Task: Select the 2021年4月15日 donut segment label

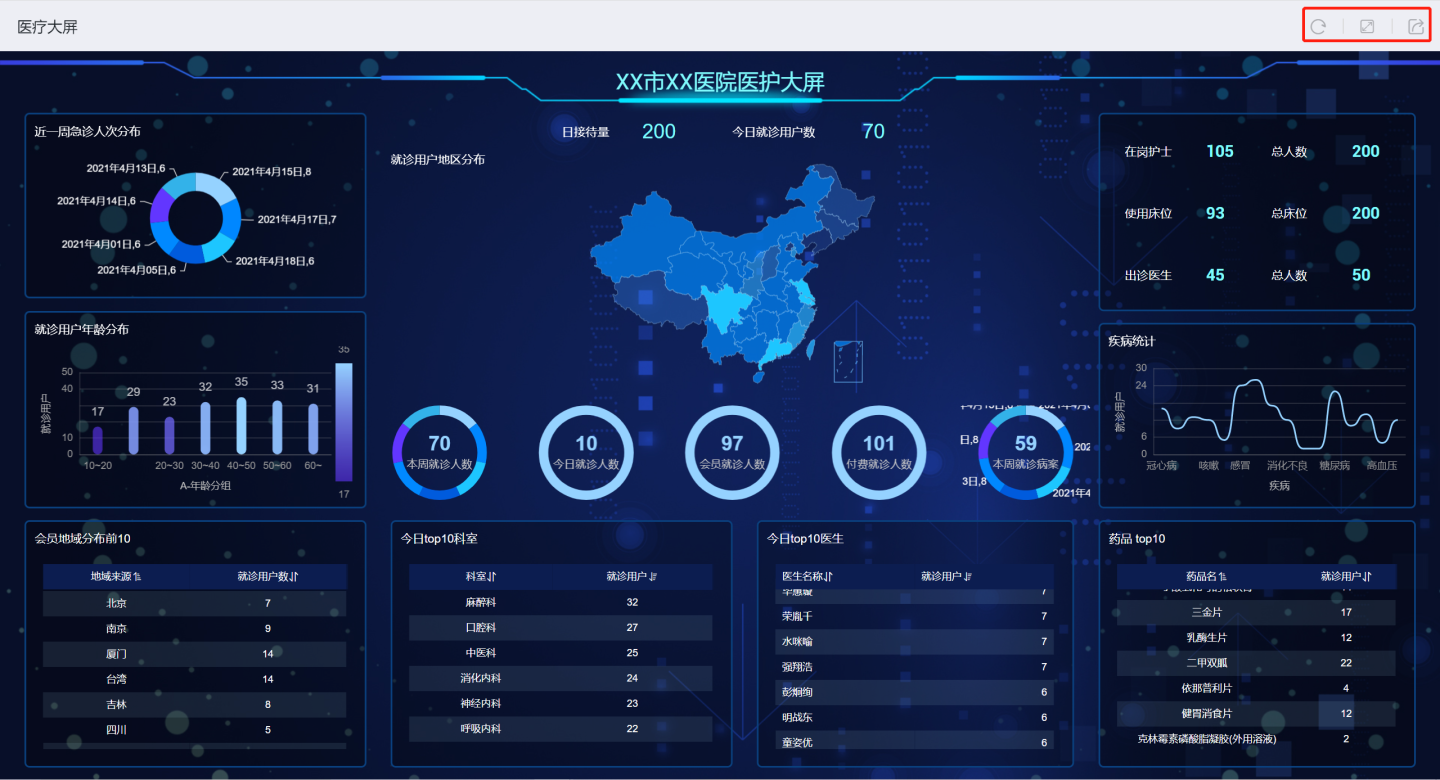Action: coord(271,172)
